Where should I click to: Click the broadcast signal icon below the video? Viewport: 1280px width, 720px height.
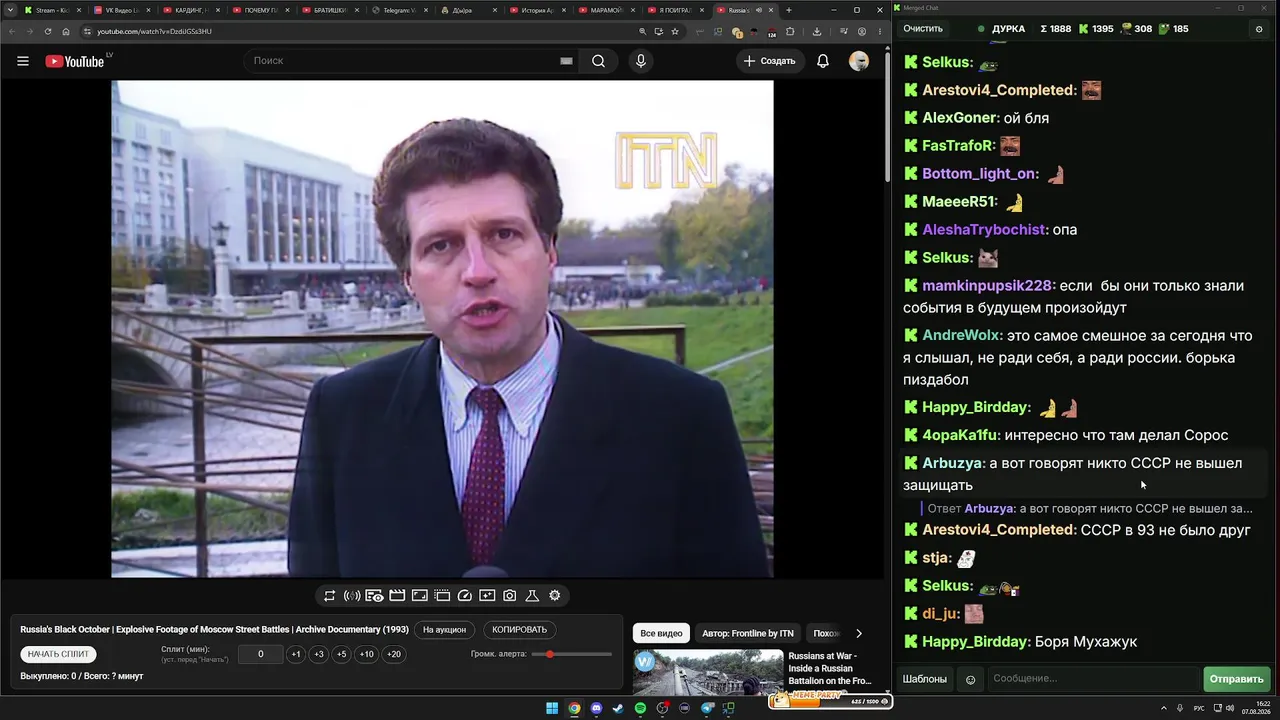[x=352, y=596]
